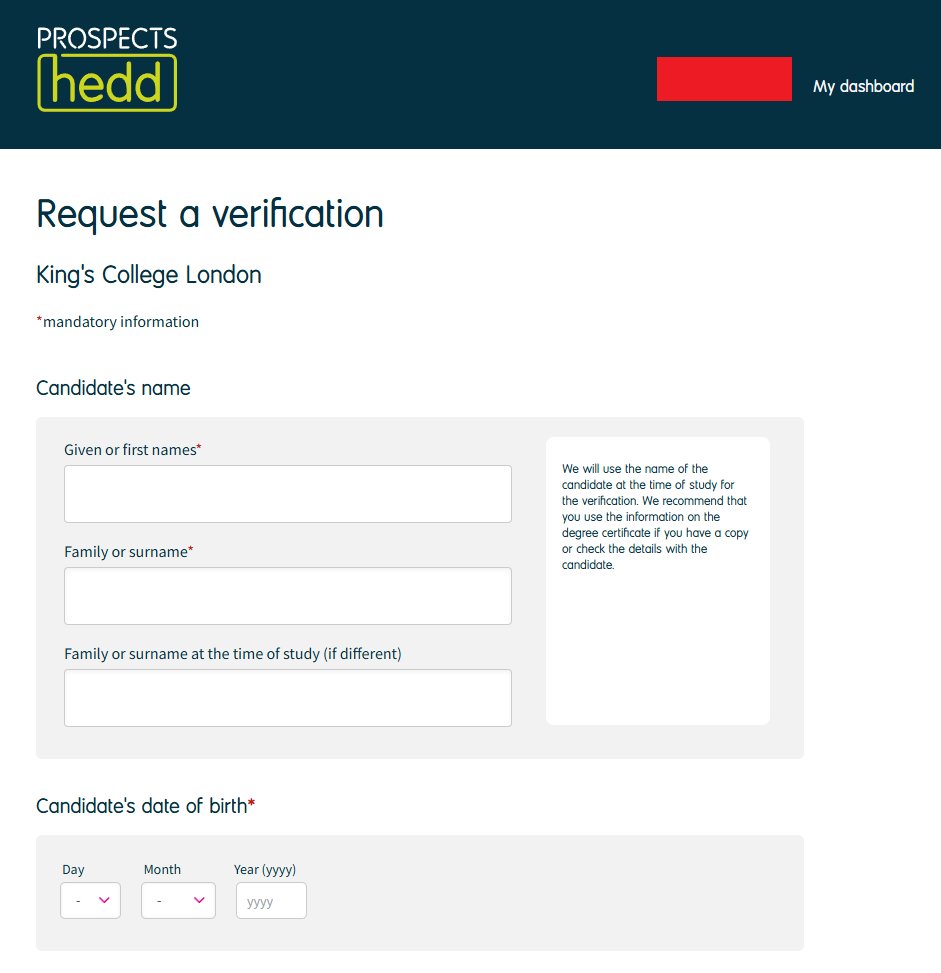Focus the Given or first names field
This screenshot has width=941, height=973.
(x=288, y=494)
